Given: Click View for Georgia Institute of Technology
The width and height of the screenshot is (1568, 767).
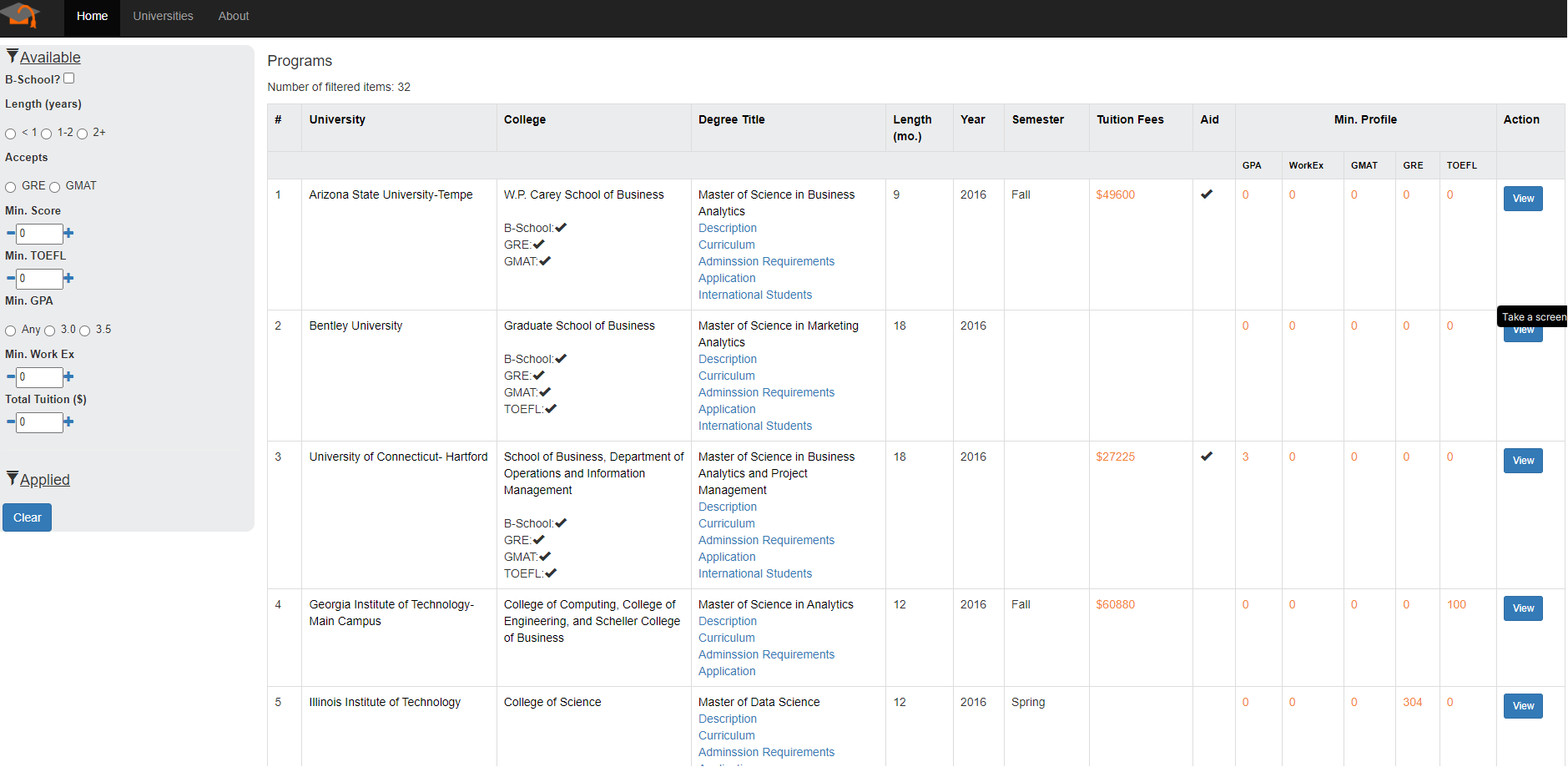Looking at the screenshot, I should click(x=1522, y=608).
